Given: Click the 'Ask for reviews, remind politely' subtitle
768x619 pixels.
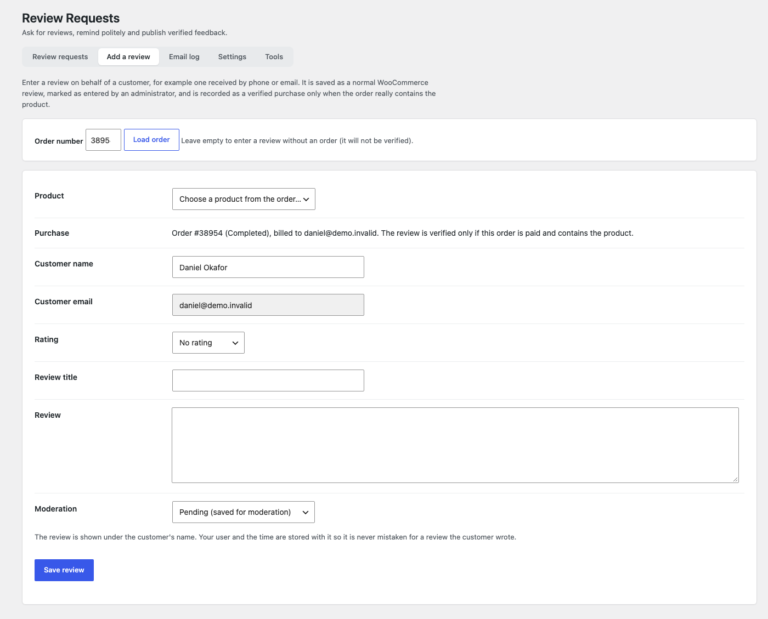Looking at the screenshot, I should click(x=124, y=33).
